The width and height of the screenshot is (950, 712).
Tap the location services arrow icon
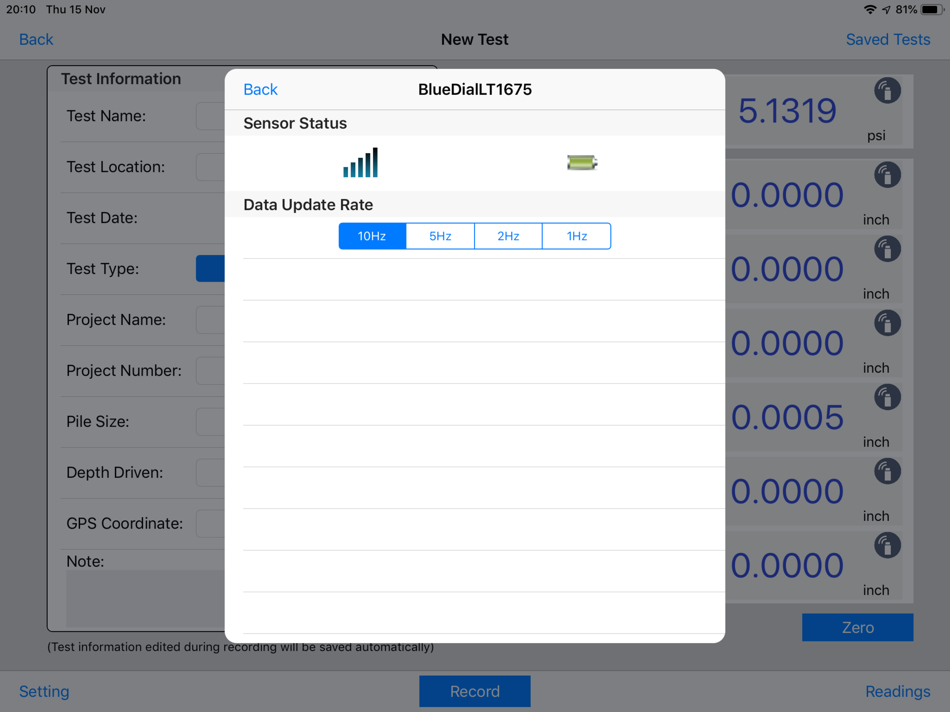click(x=886, y=10)
